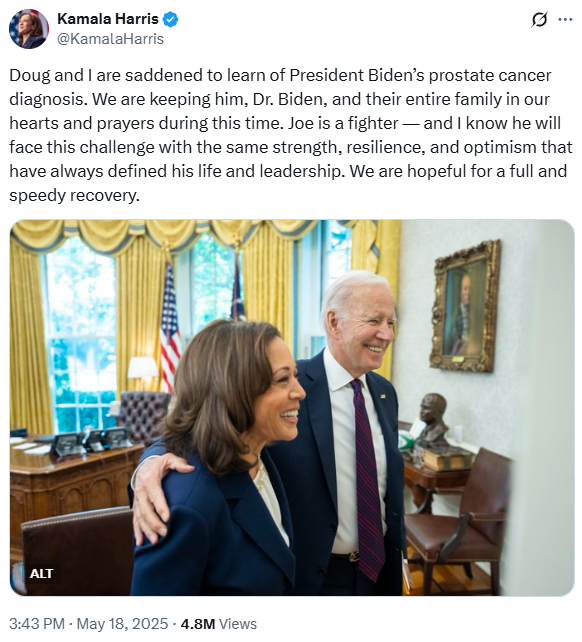This screenshot has width=582, height=642.
Task: Click the "Joe is a fighter" phrase
Action: (343, 123)
